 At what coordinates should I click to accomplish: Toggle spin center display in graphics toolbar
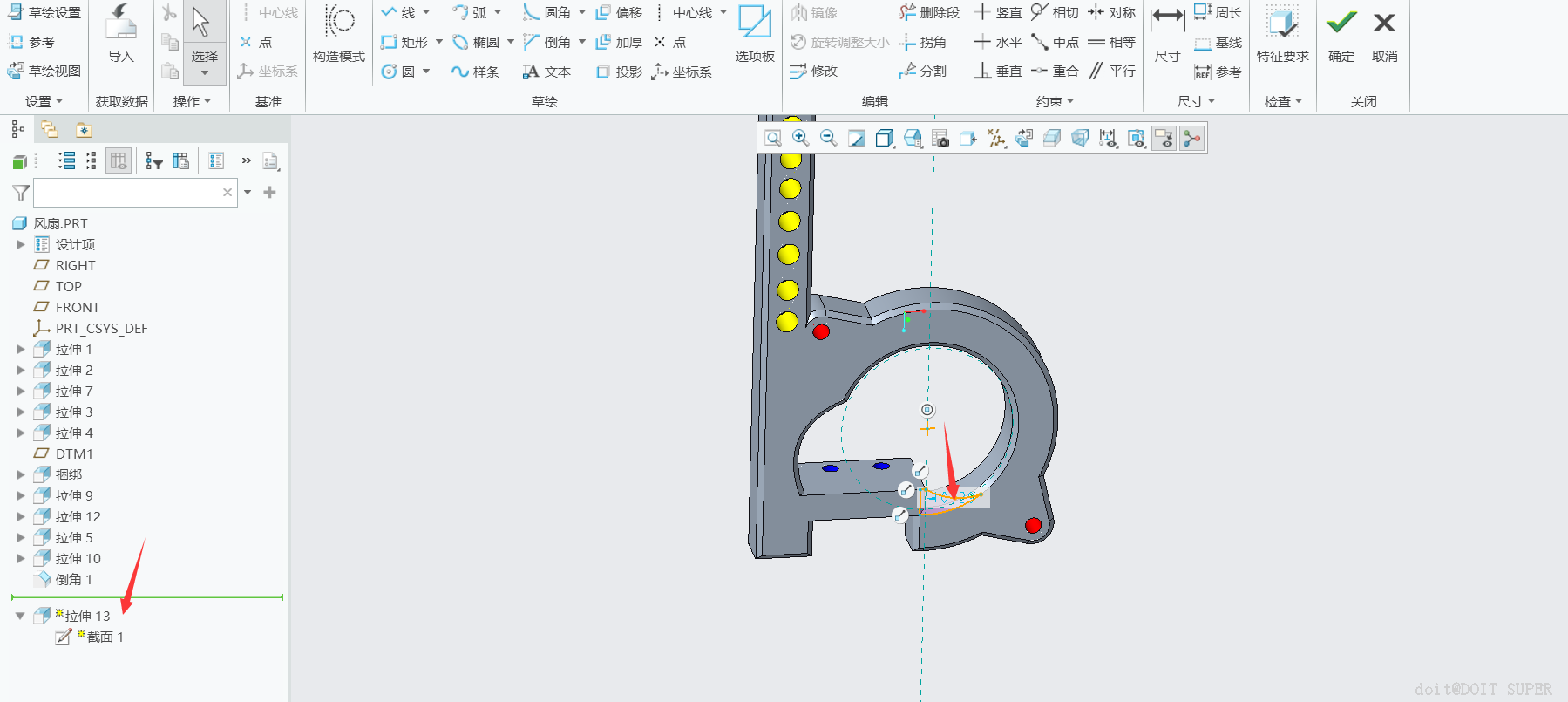pyautogui.click(x=1191, y=138)
